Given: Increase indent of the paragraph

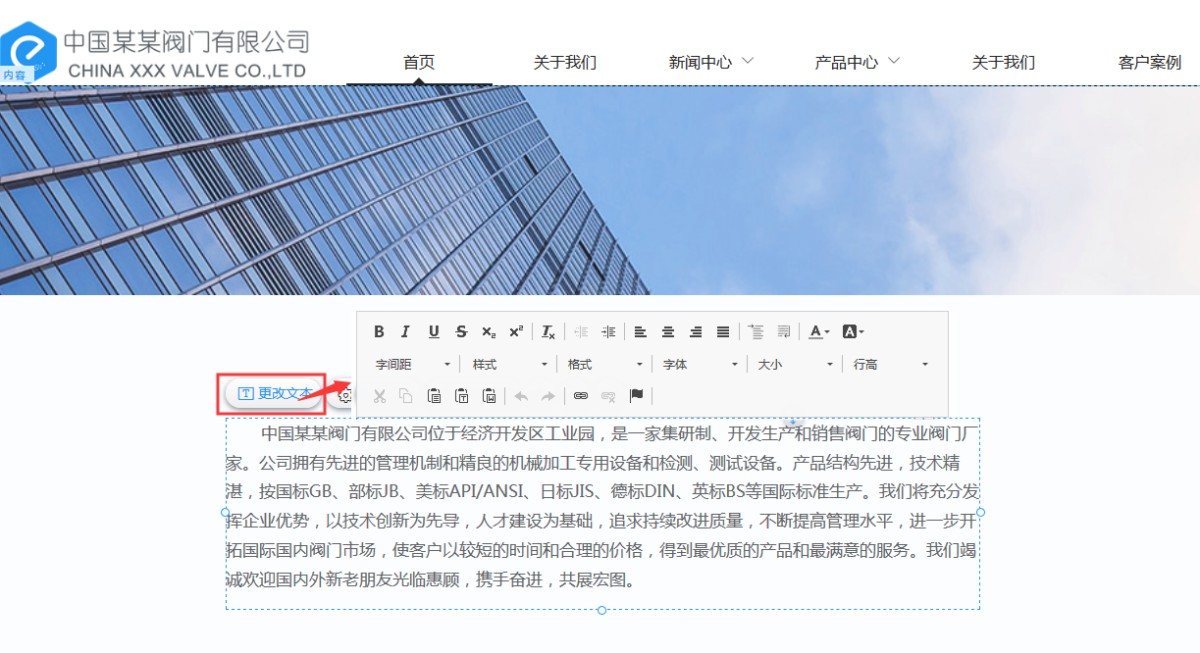Looking at the screenshot, I should tap(608, 332).
